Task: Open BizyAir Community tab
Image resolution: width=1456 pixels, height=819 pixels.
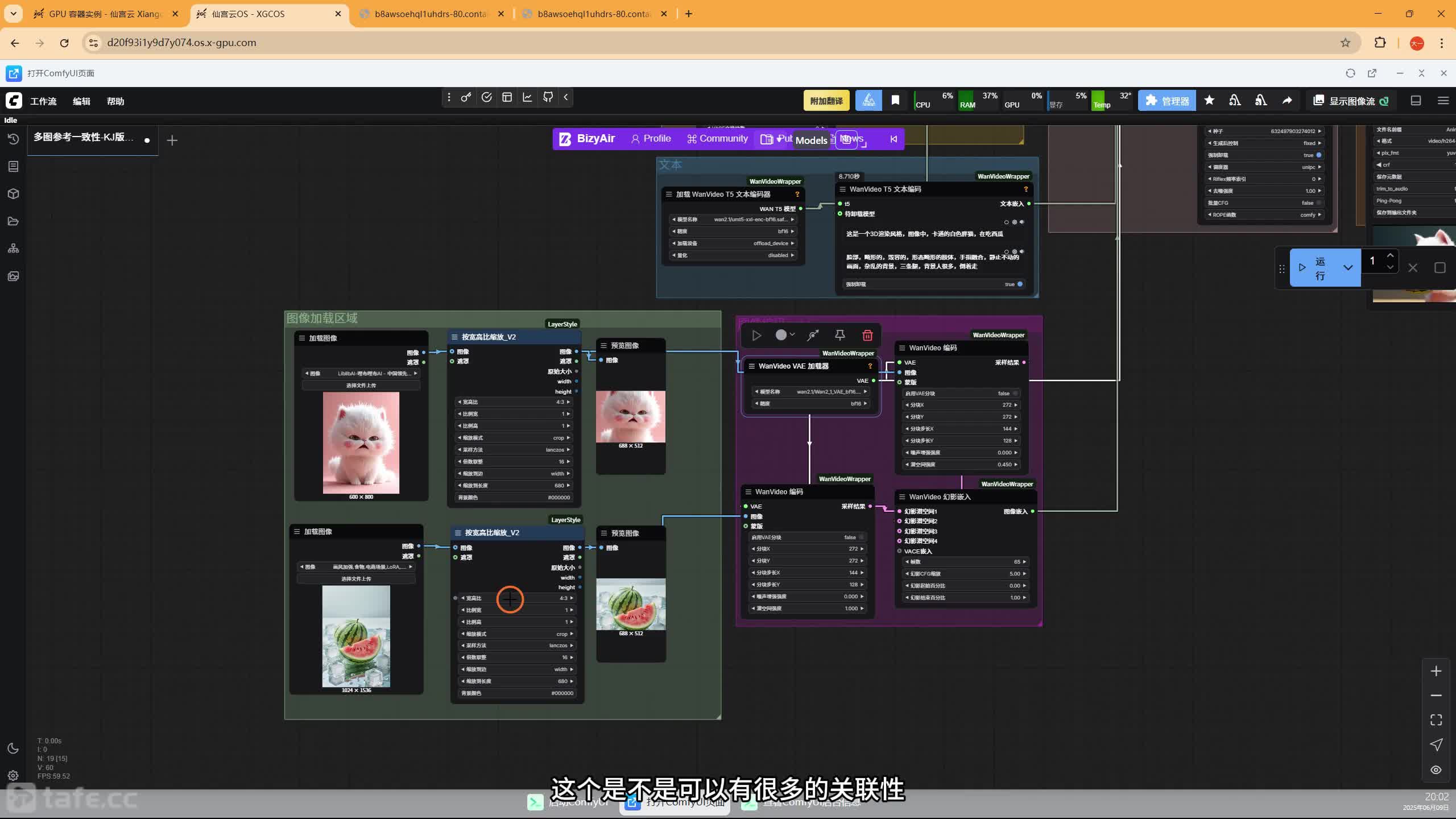Action: click(717, 139)
